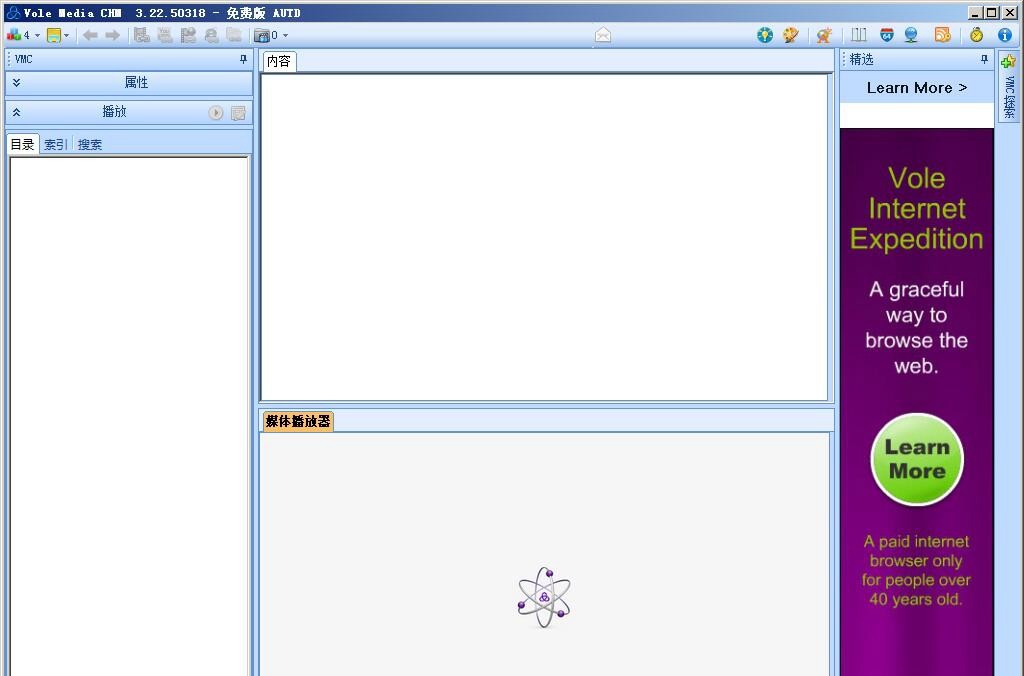The width and height of the screenshot is (1024, 676).
Task: Pin the VMC left panel
Action: click(244, 59)
